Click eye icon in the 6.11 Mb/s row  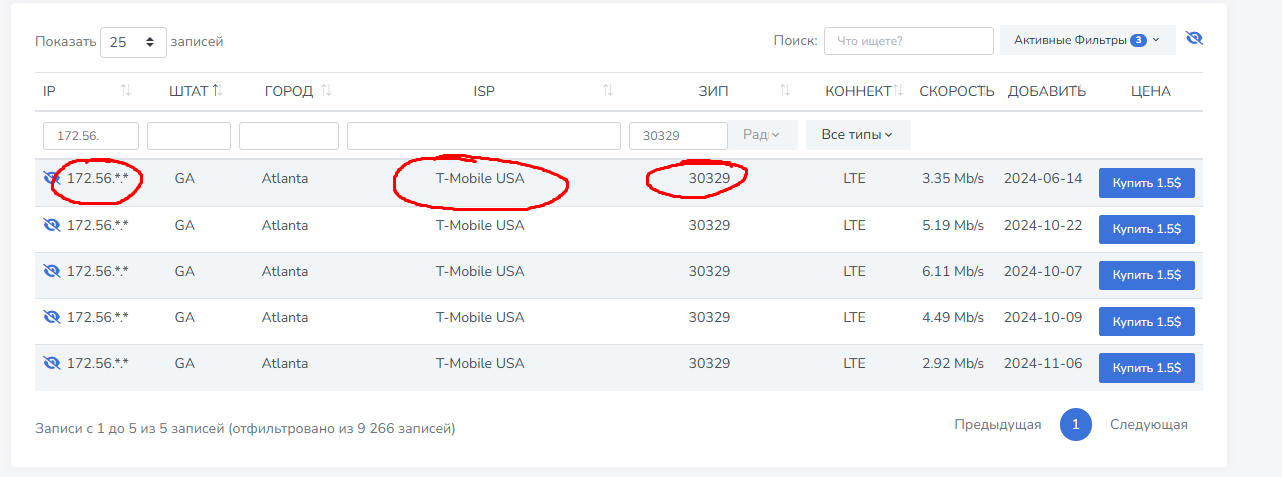pos(52,271)
